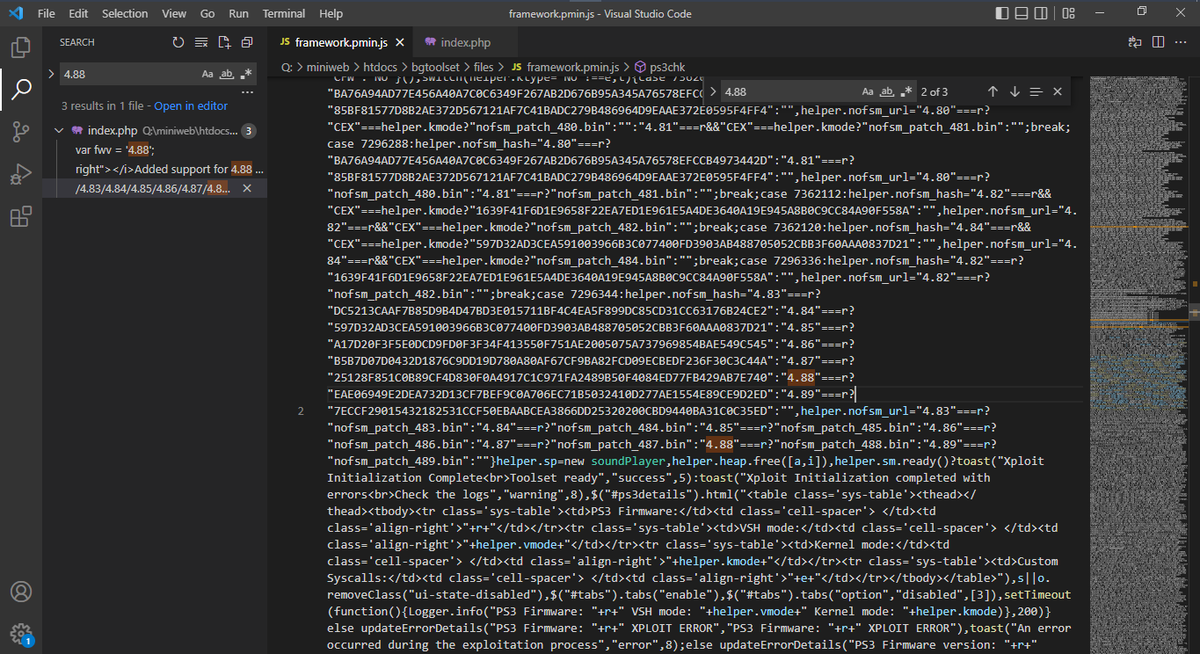Toggle Find in Selection in find widget

1036,92
